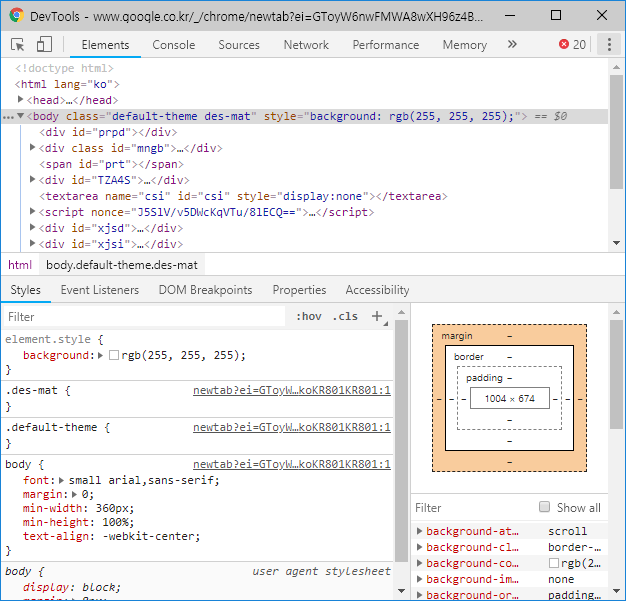Open color picker for element.style background swatch
The height and width of the screenshot is (601, 626).
(114, 355)
